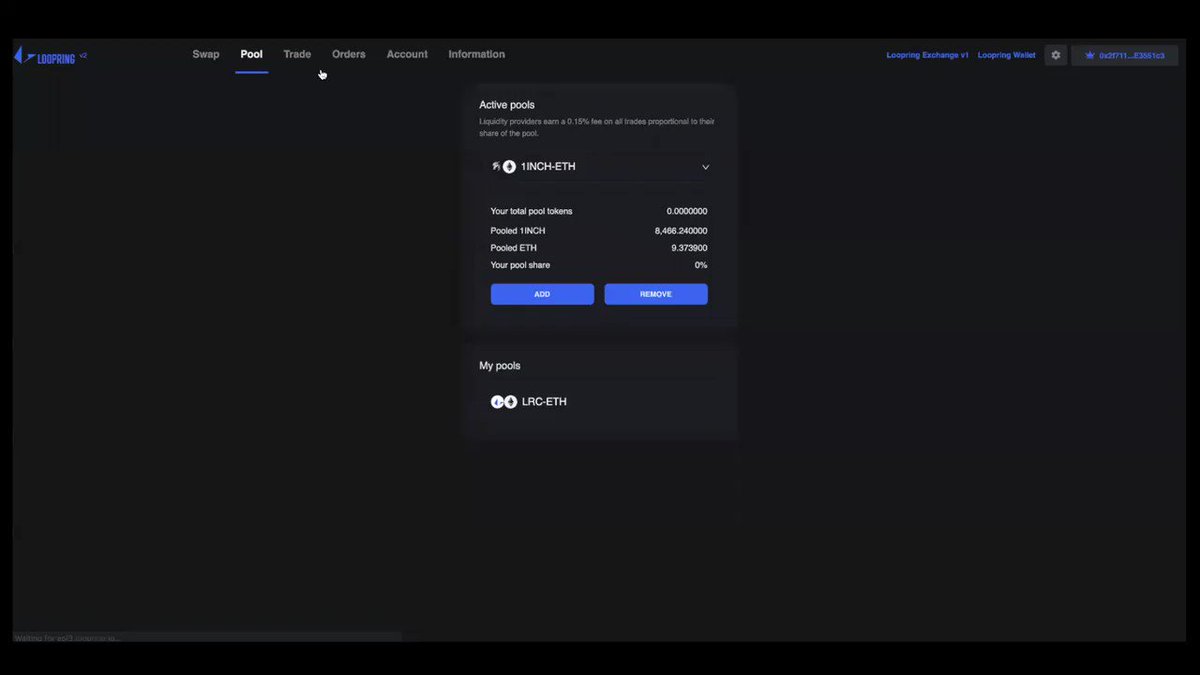Click the total pool tokens value 0.0000000

tap(687, 211)
